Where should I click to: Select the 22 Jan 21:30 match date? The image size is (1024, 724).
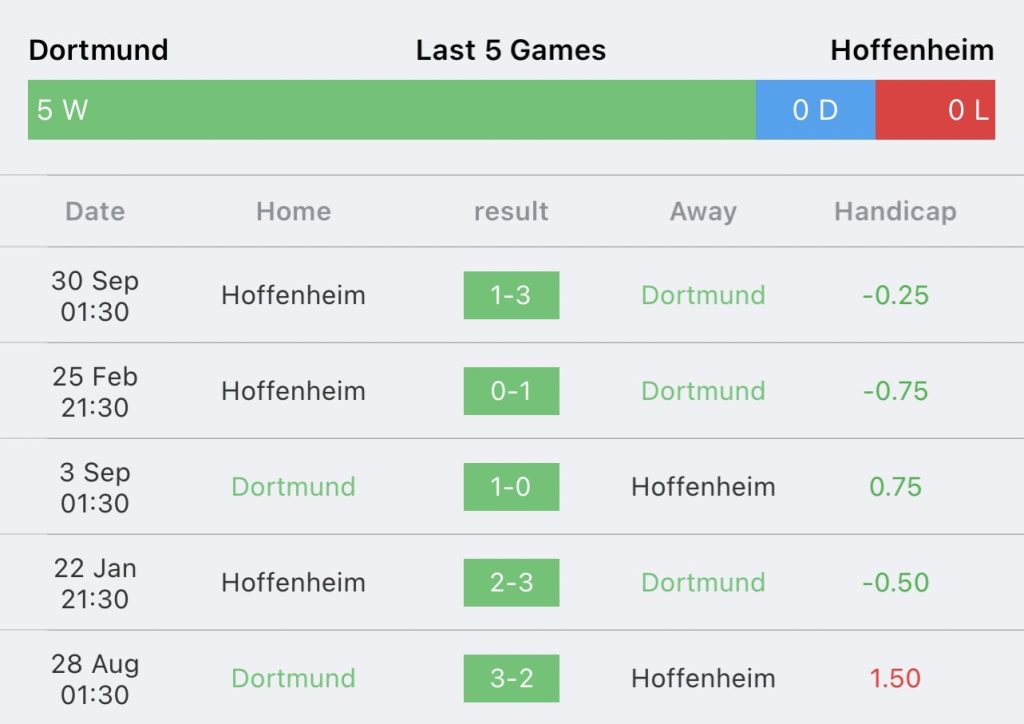coord(95,583)
